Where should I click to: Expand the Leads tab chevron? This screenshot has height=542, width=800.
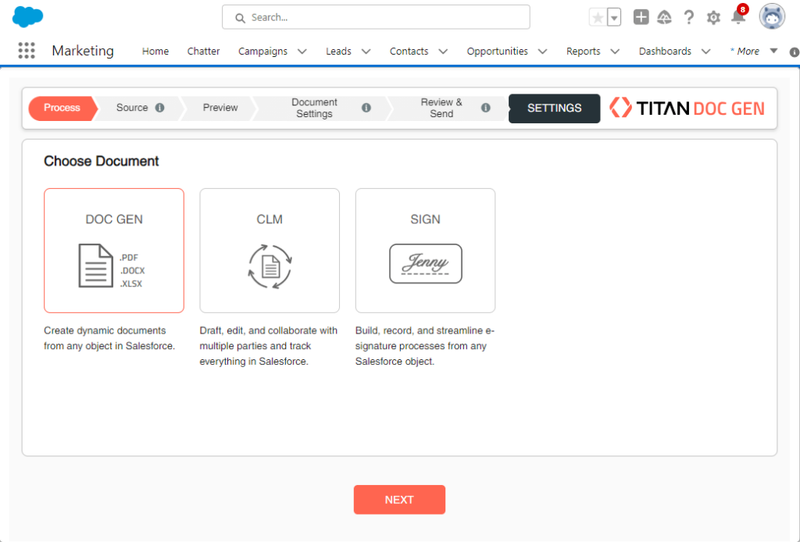[366, 51]
